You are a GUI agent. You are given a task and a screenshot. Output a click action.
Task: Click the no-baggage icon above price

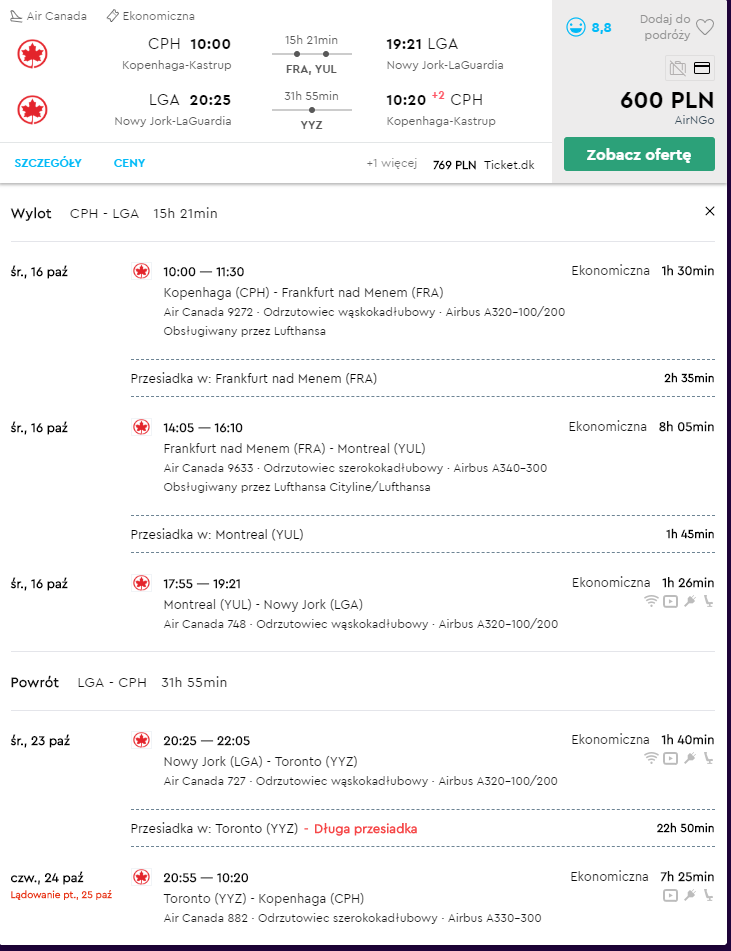click(678, 68)
